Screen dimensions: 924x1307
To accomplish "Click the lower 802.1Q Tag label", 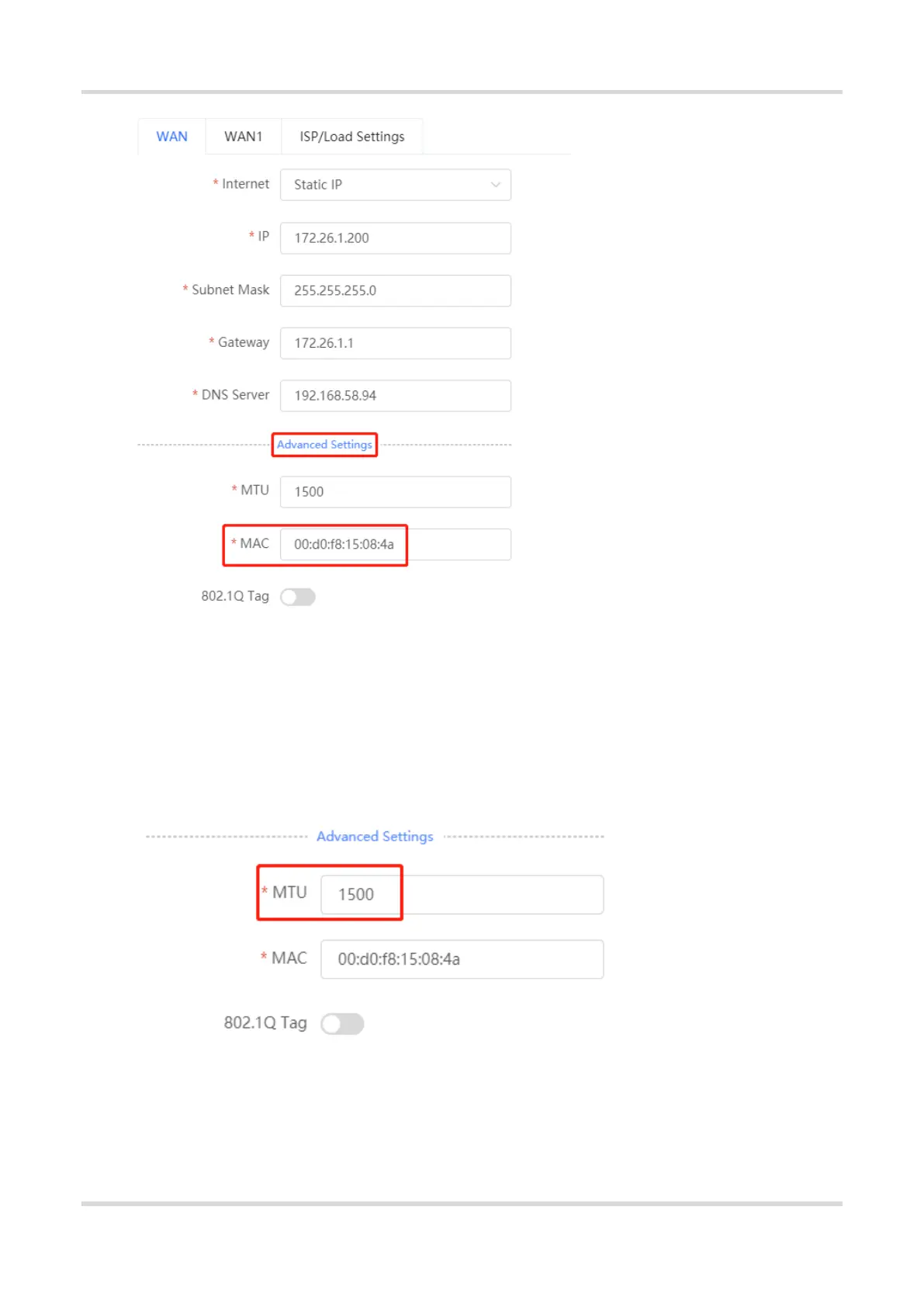I will click(265, 1023).
